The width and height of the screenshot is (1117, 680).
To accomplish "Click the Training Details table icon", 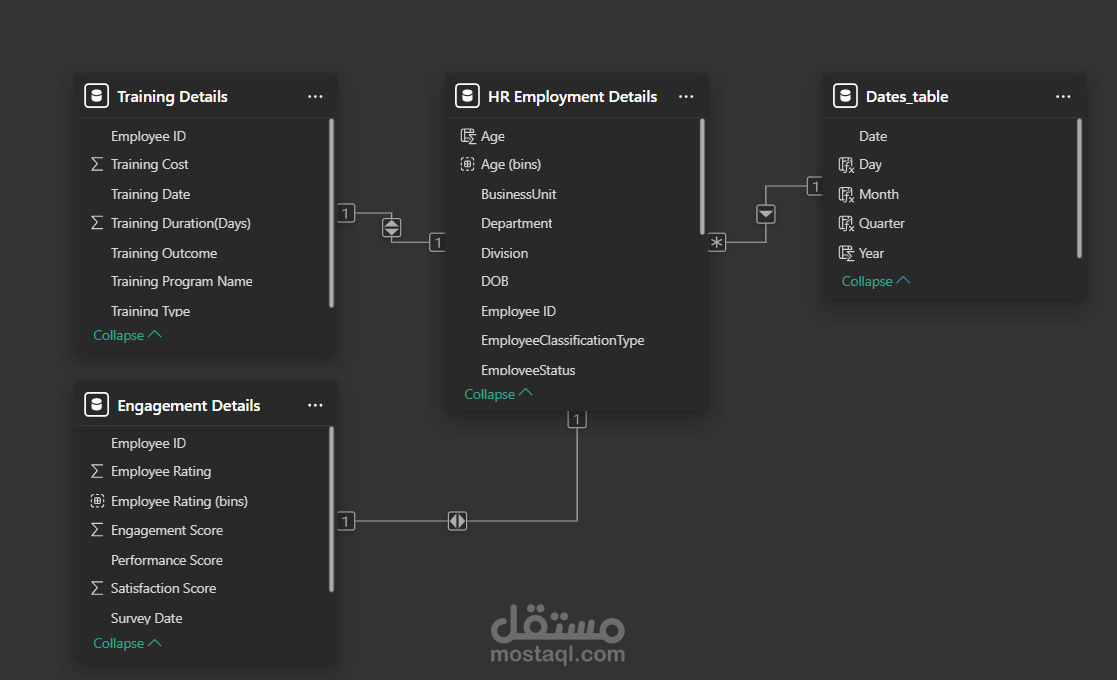I will tap(97, 95).
